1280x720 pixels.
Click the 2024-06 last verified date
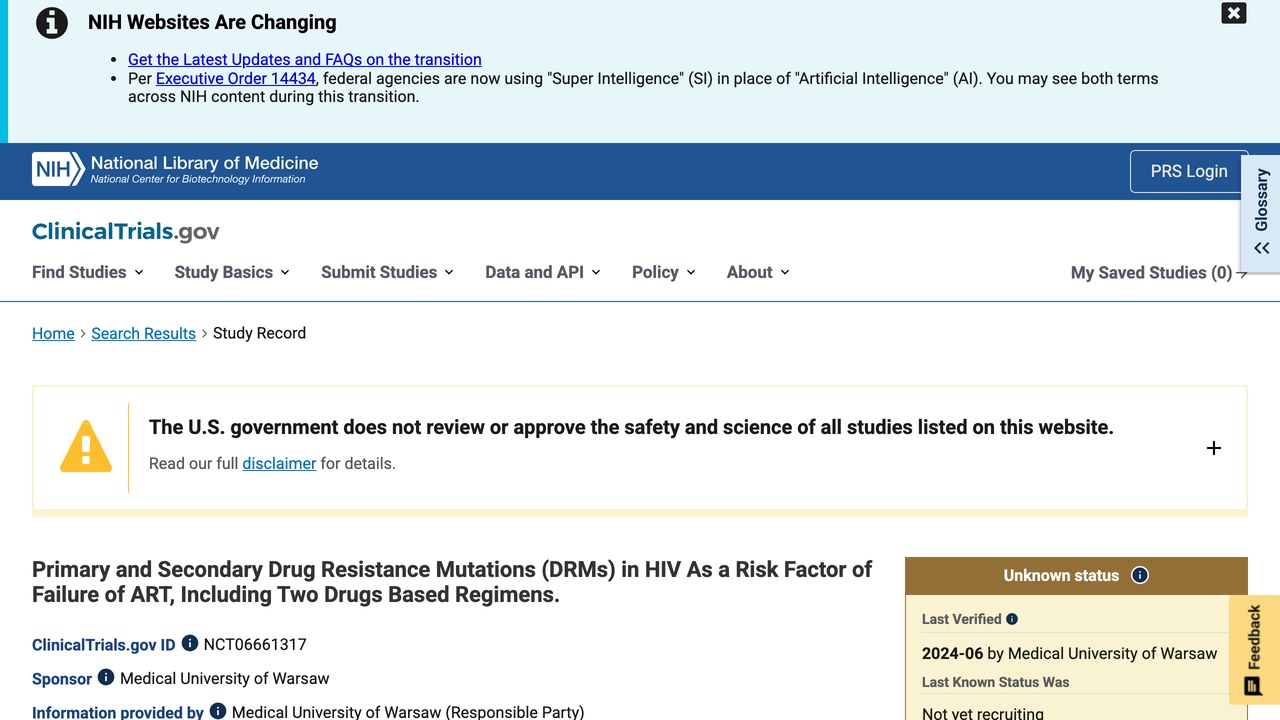point(953,653)
